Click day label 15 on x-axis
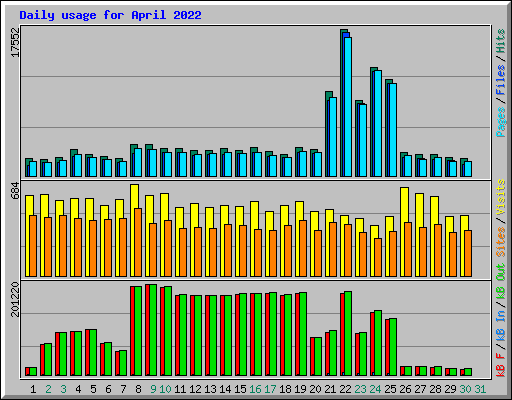 click(x=240, y=389)
